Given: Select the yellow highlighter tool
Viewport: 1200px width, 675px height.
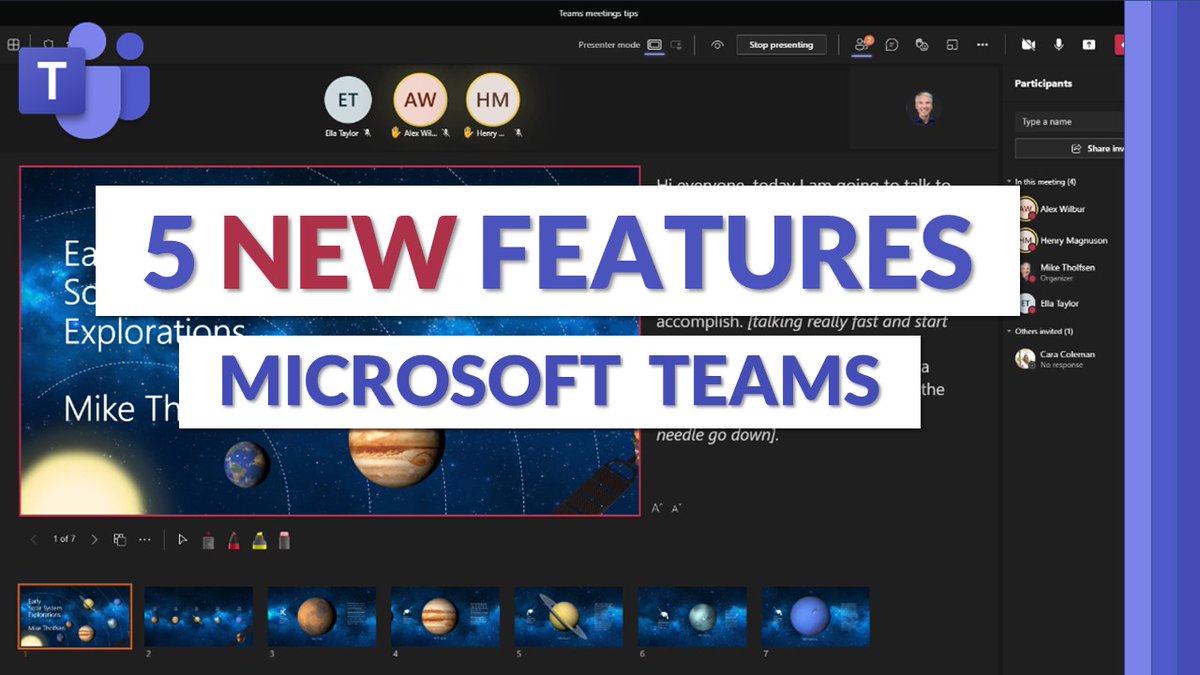Looking at the screenshot, I should coord(259,540).
